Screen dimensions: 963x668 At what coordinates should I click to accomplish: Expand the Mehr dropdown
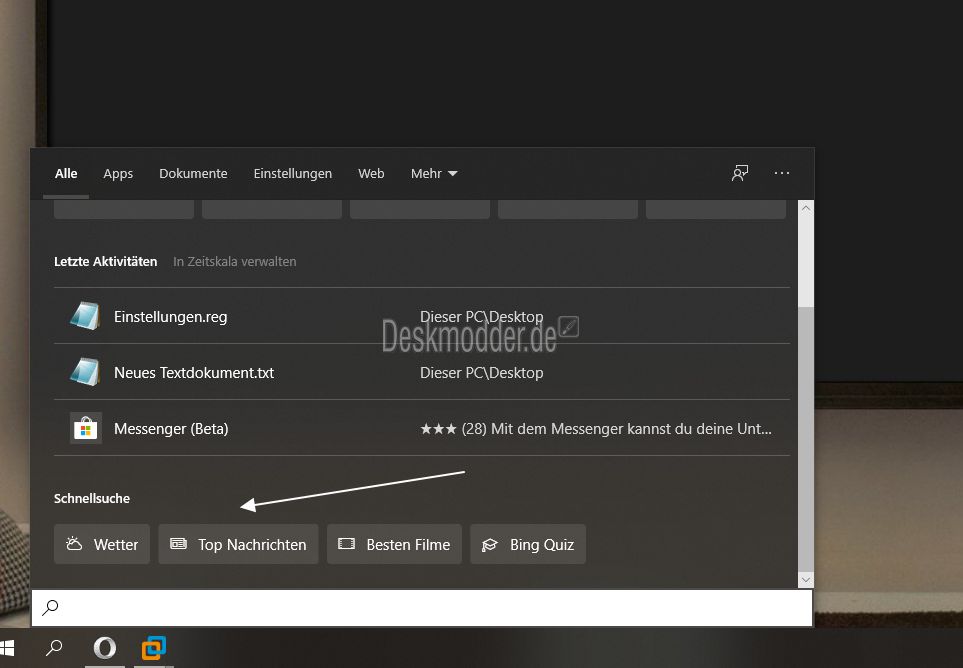point(434,174)
